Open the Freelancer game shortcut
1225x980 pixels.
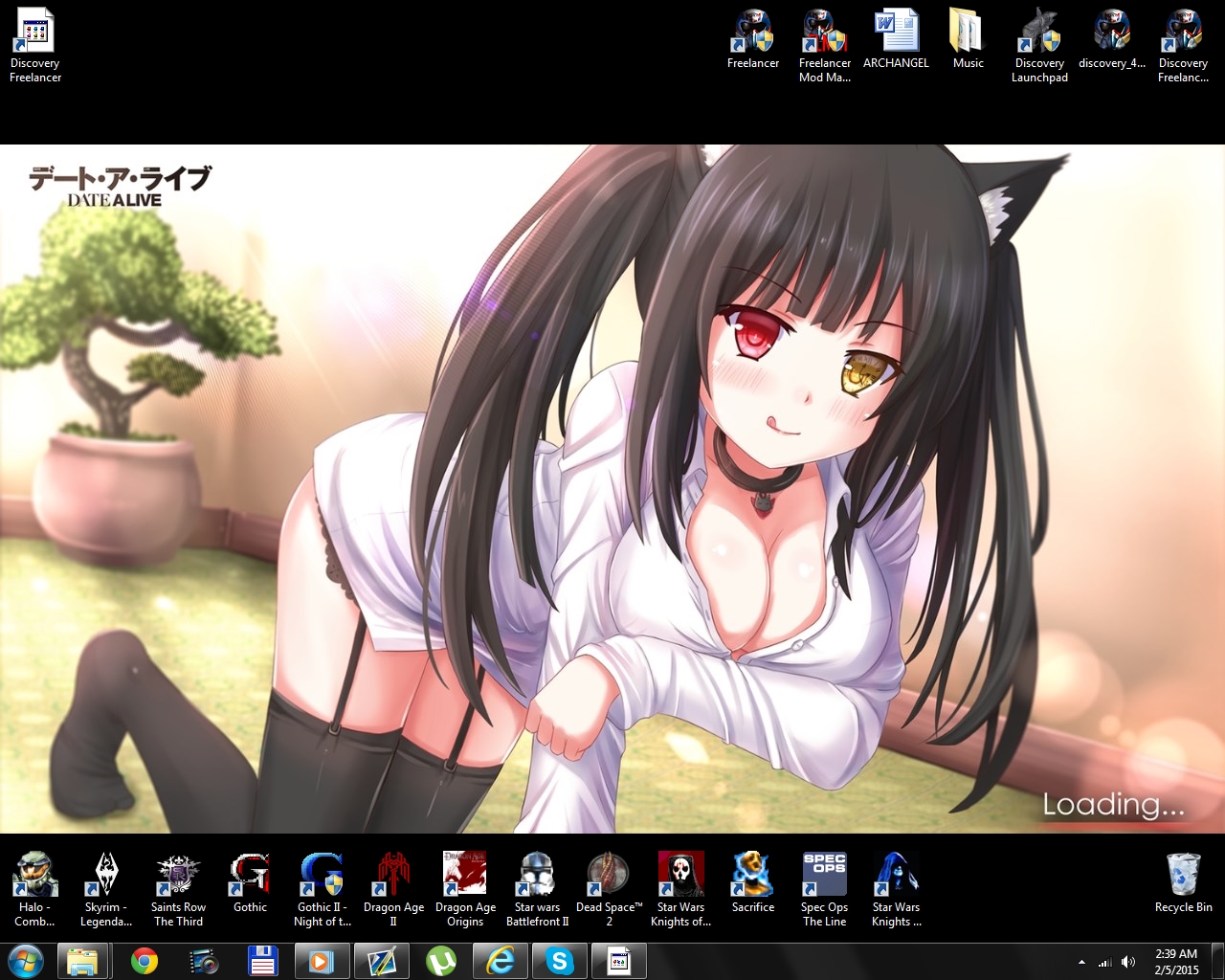[753, 40]
